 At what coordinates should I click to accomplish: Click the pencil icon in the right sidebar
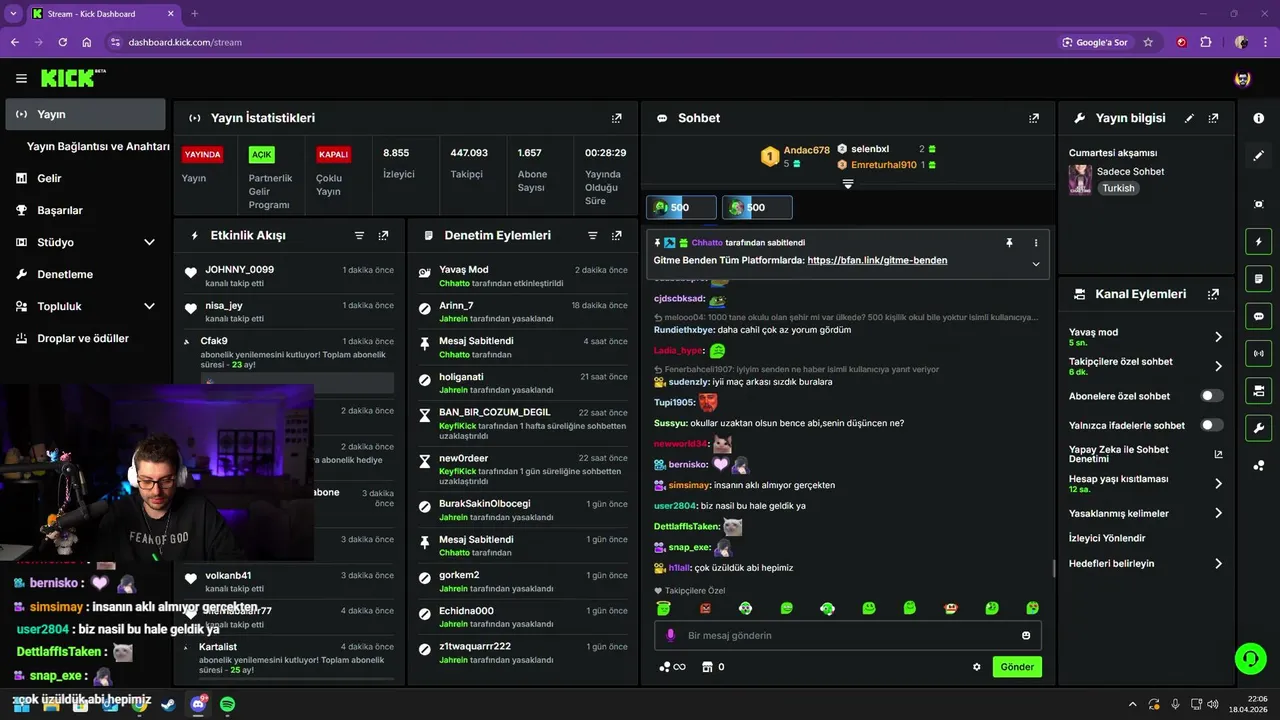pyautogui.click(x=1258, y=156)
